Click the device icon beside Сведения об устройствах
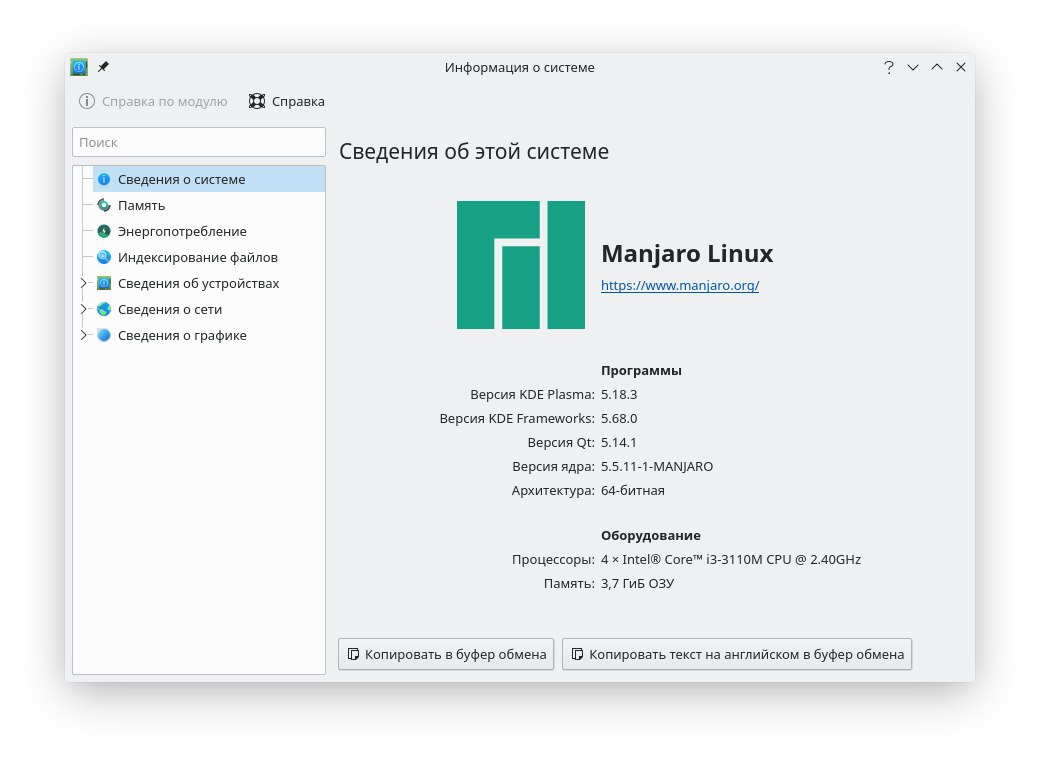Image resolution: width=1040 pixels, height=759 pixels. [x=104, y=283]
